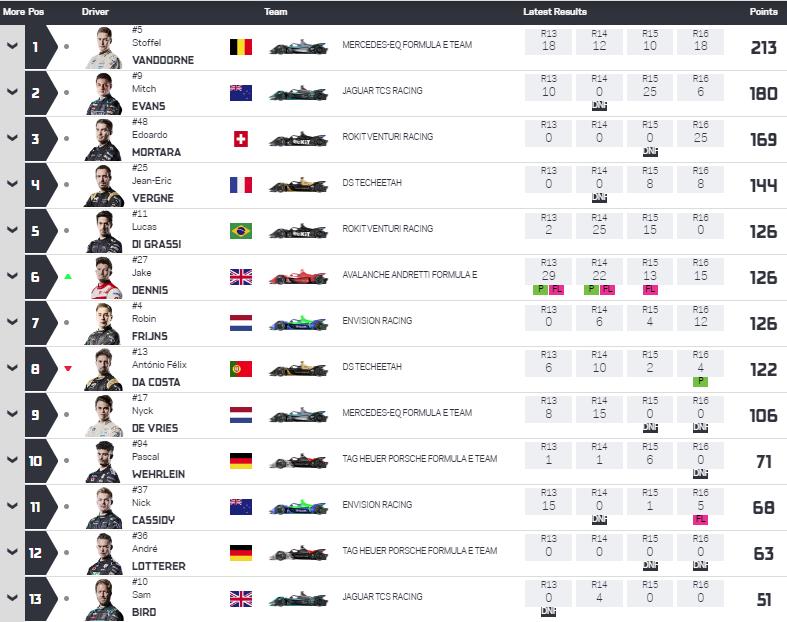787x622 pixels.
Task: Click the Portuguese flag next to Da Costa
Action: point(241,369)
